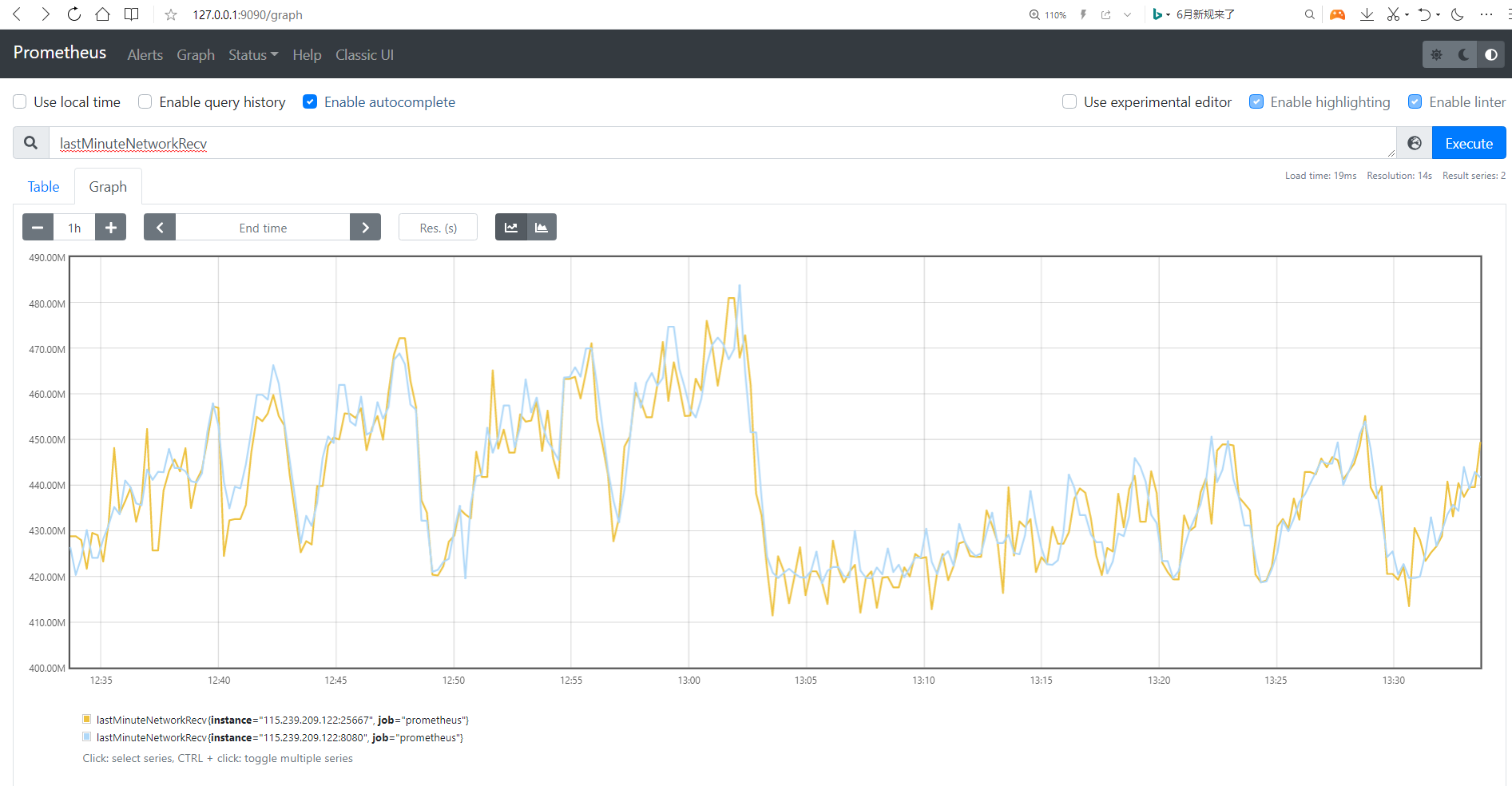Toggle Enable query history checkbox

pos(145,101)
